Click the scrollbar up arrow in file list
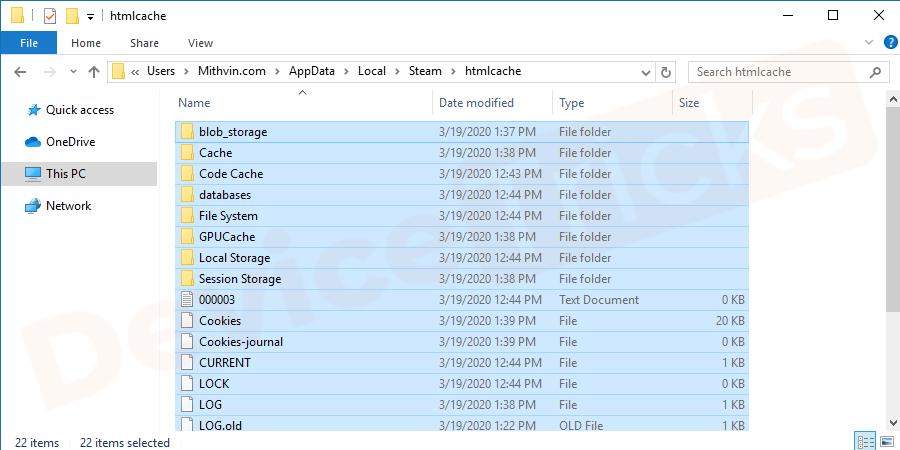 click(893, 99)
